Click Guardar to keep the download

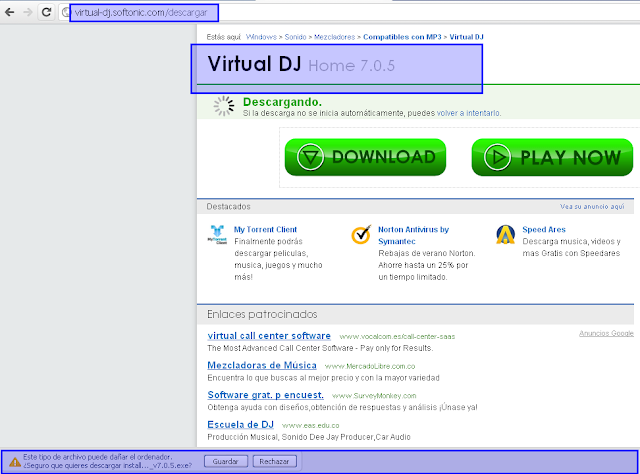tap(226, 462)
